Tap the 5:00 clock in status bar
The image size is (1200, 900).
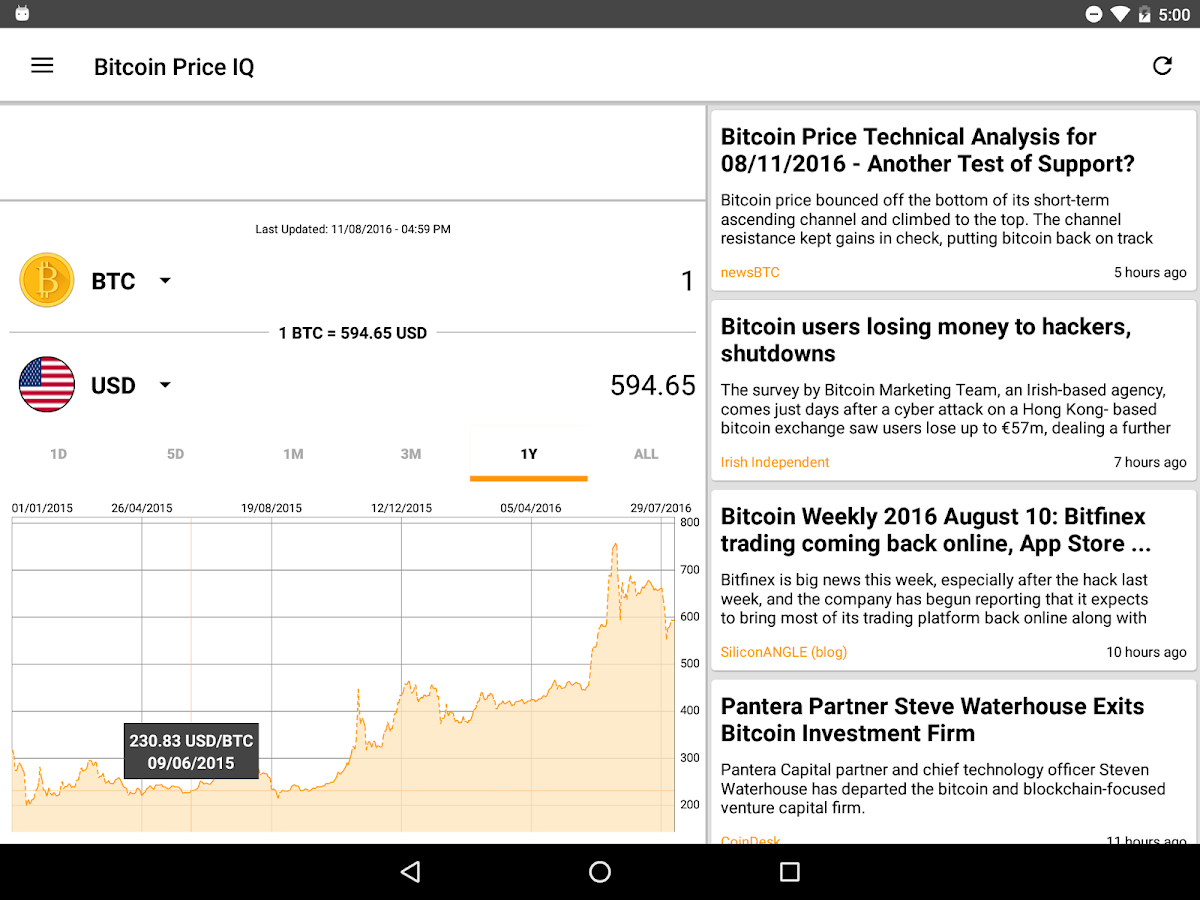[1174, 15]
